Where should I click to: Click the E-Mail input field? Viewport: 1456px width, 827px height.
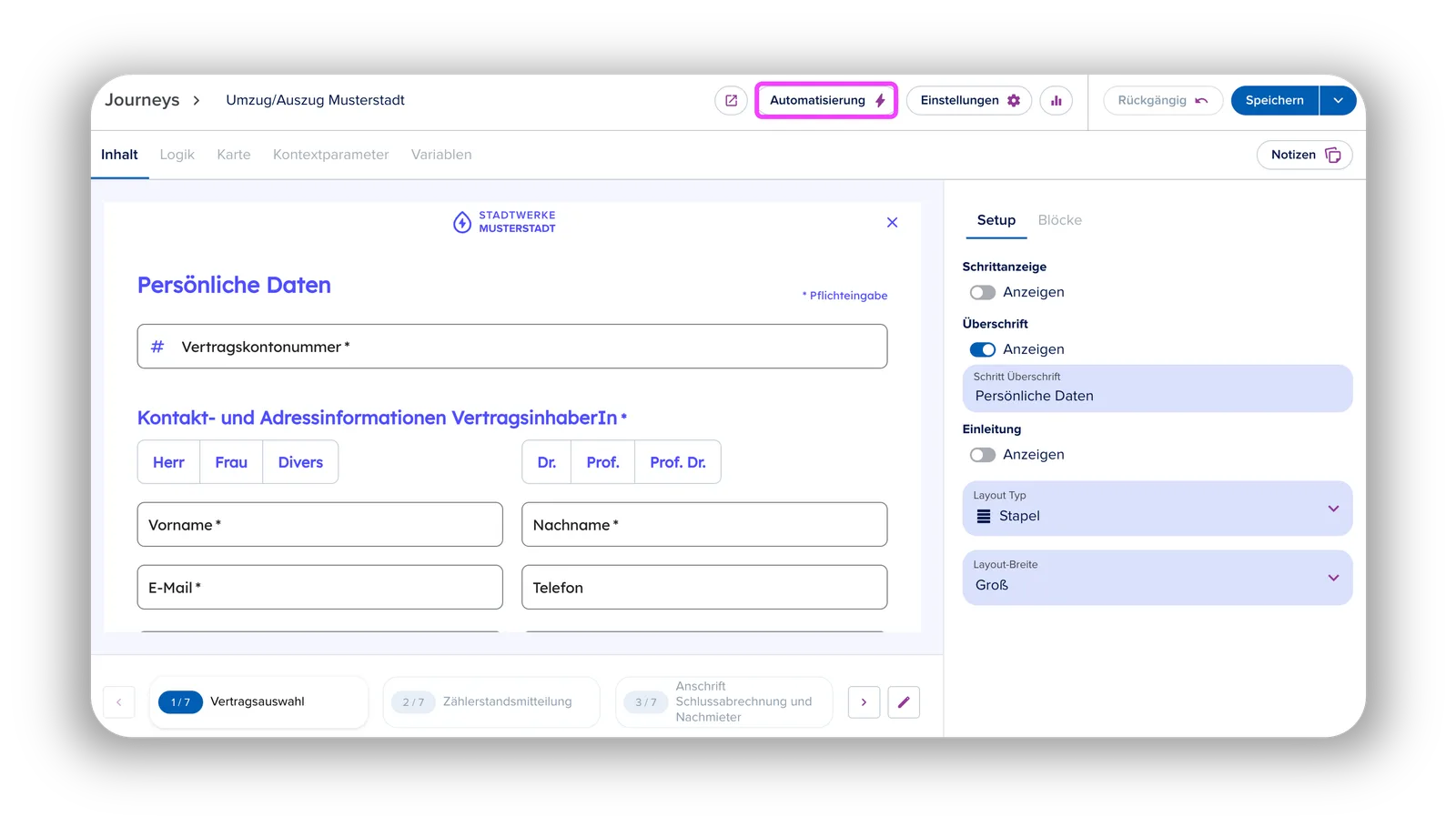click(320, 588)
